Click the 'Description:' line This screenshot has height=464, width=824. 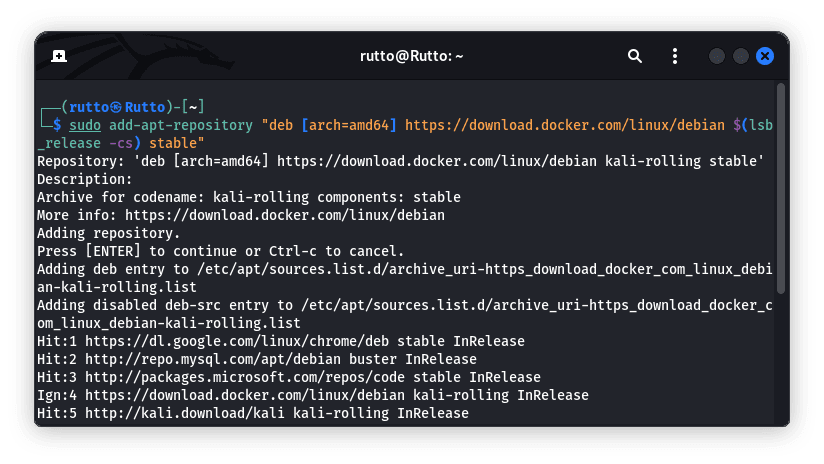(85, 179)
